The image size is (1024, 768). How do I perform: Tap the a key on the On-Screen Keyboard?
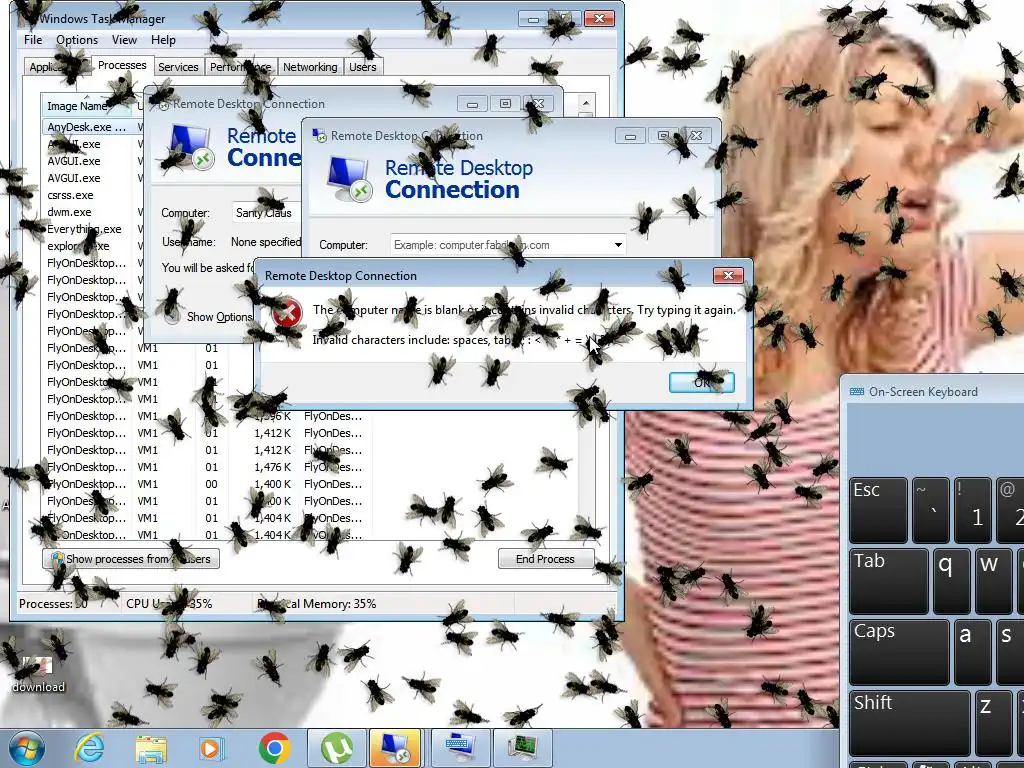click(x=972, y=652)
